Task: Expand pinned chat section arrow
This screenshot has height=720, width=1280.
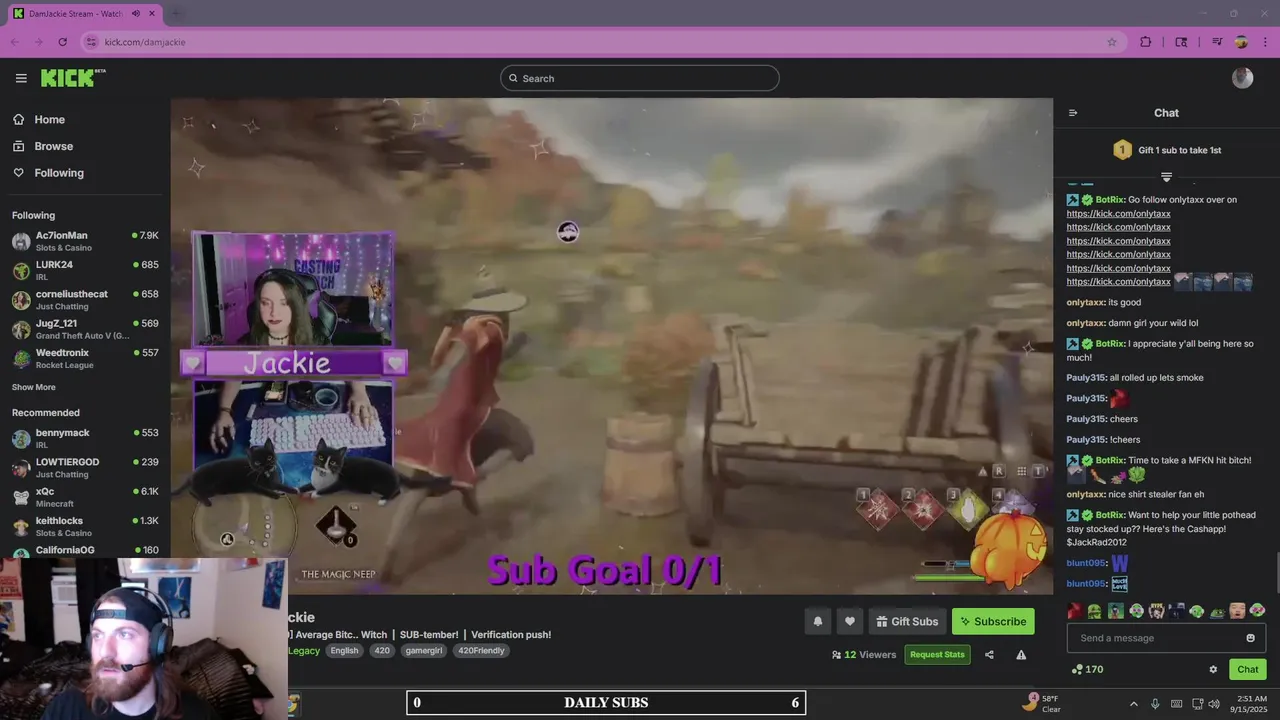Action: [x=1166, y=177]
